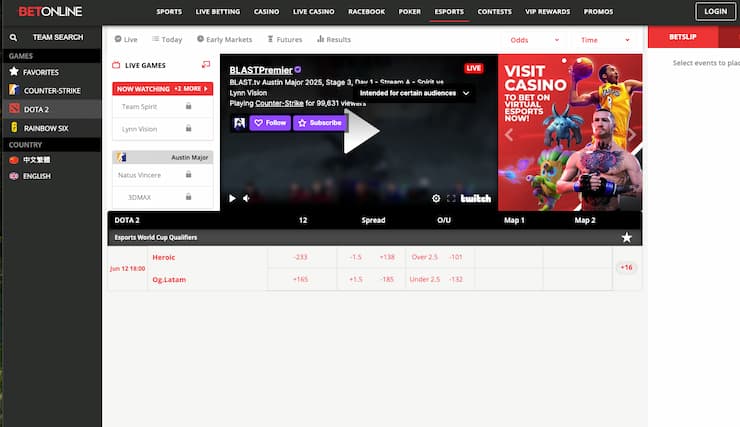Screen dimensions: 740x427
Task: Follow the BLASTPremier channel
Action: (x=270, y=123)
